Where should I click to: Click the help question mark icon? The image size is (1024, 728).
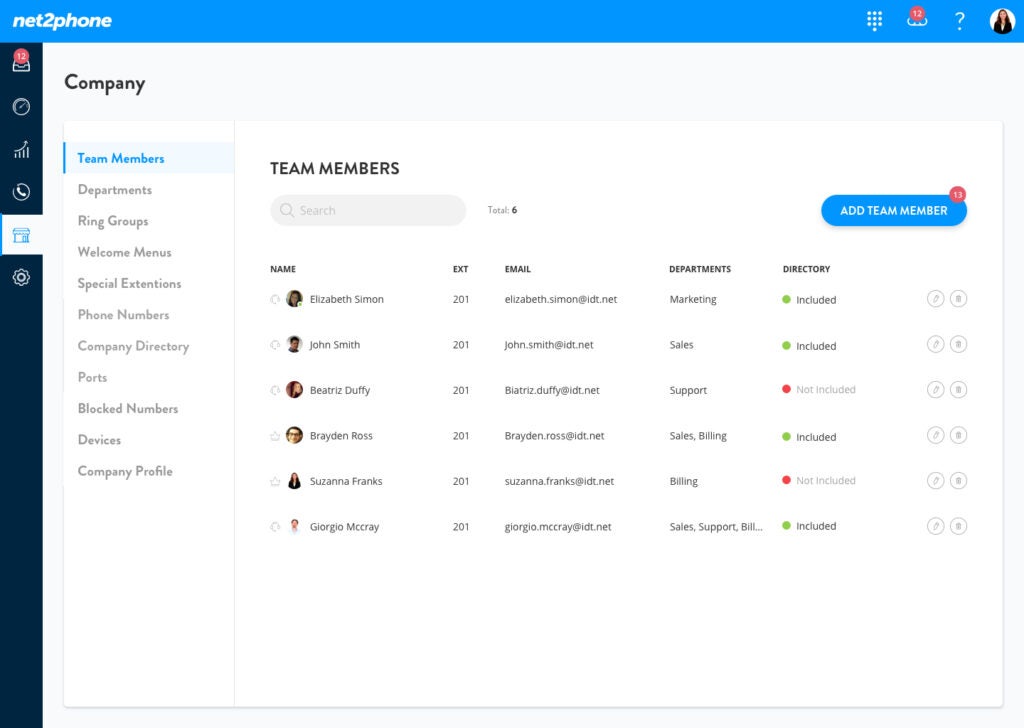960,21
